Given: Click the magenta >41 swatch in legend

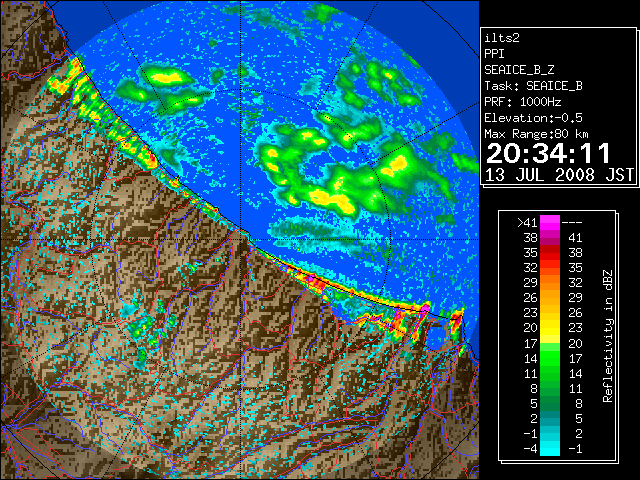Looking at the screenshot, I should tap(550, 222).
